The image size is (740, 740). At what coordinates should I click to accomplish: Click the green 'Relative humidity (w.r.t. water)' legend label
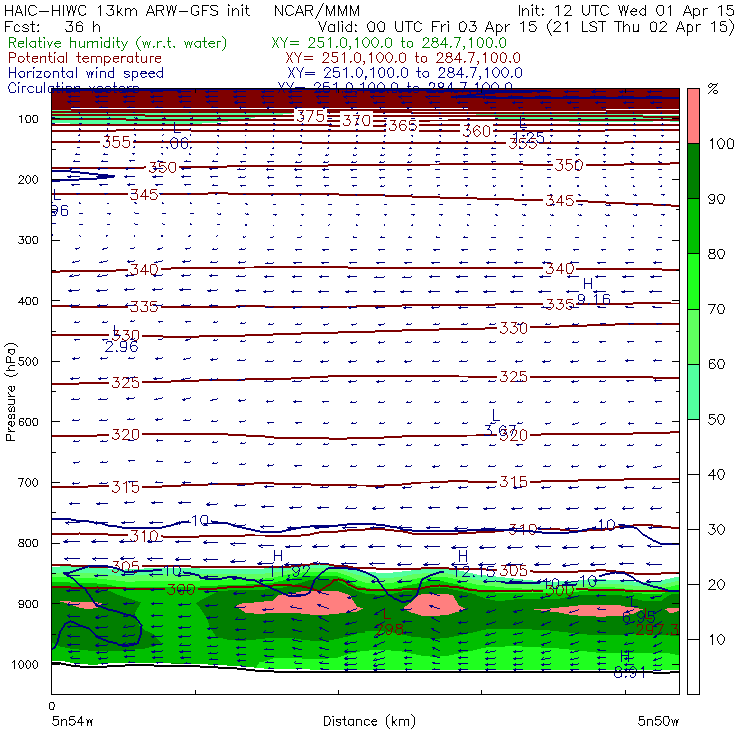coord(118,43)
